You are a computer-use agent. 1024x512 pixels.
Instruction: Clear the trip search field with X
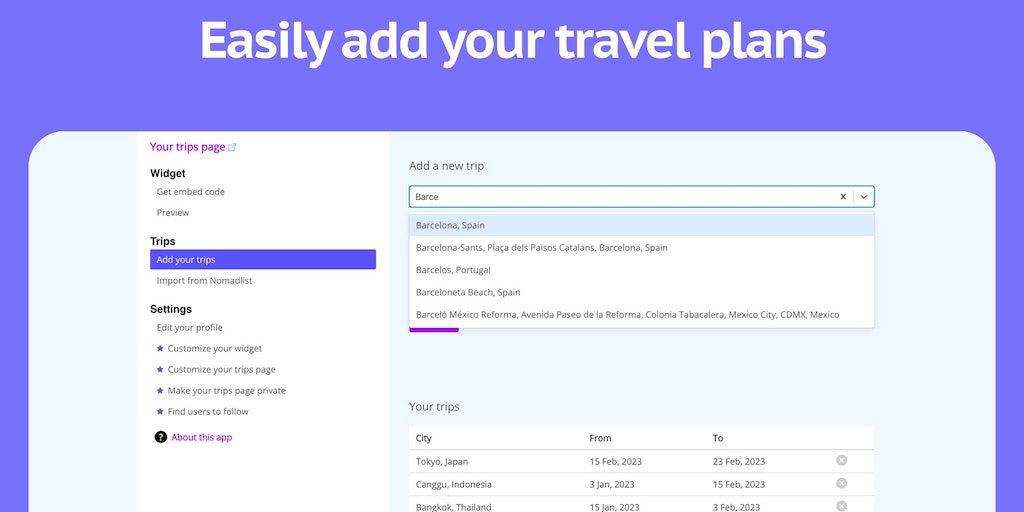(x=843, y=197)
